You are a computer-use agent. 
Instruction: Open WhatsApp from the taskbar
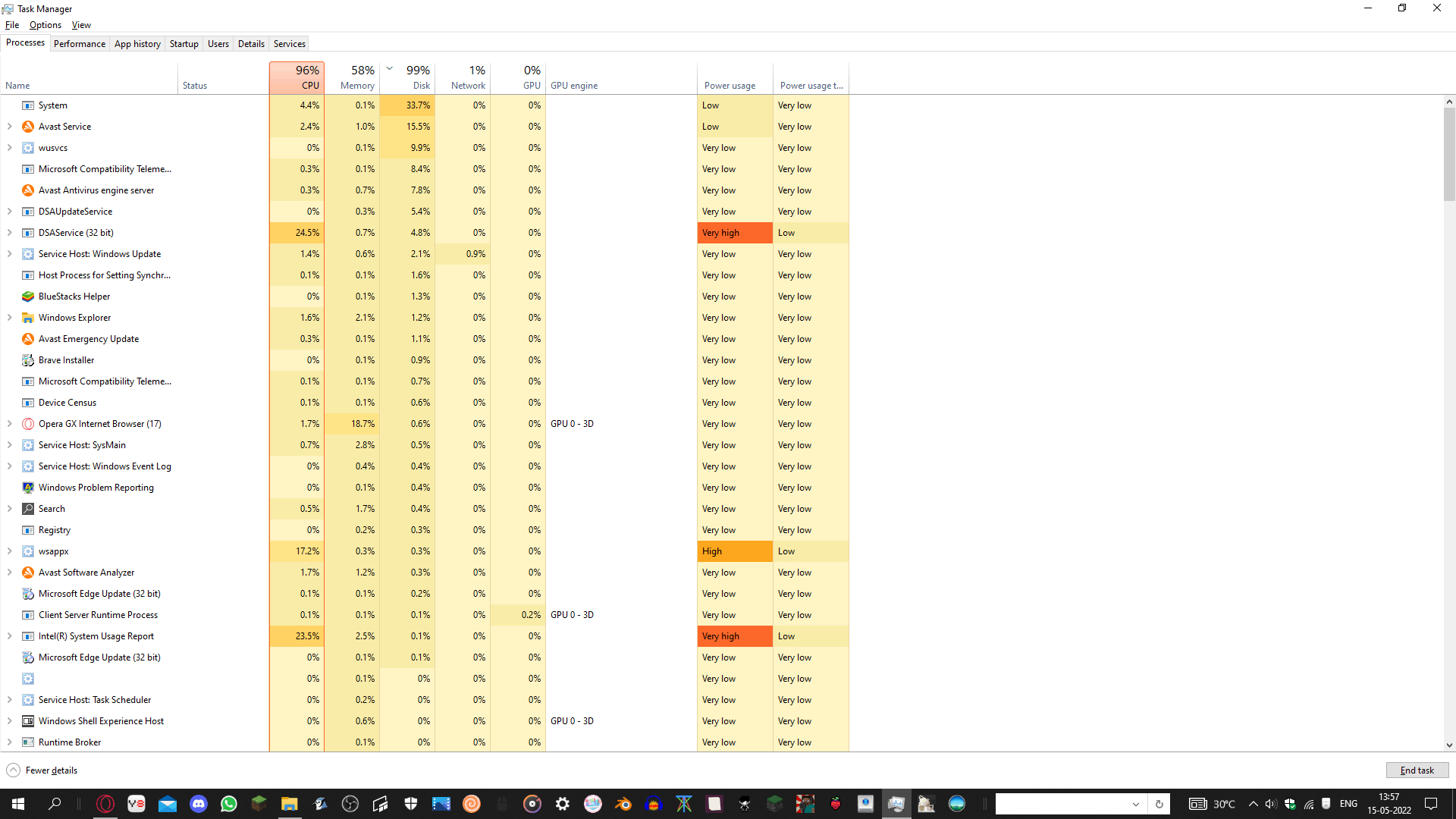click(228, 804)
